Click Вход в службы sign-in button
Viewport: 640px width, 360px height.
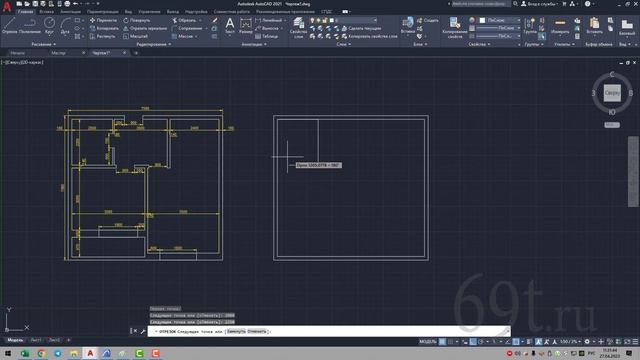(x=539, y=4)
